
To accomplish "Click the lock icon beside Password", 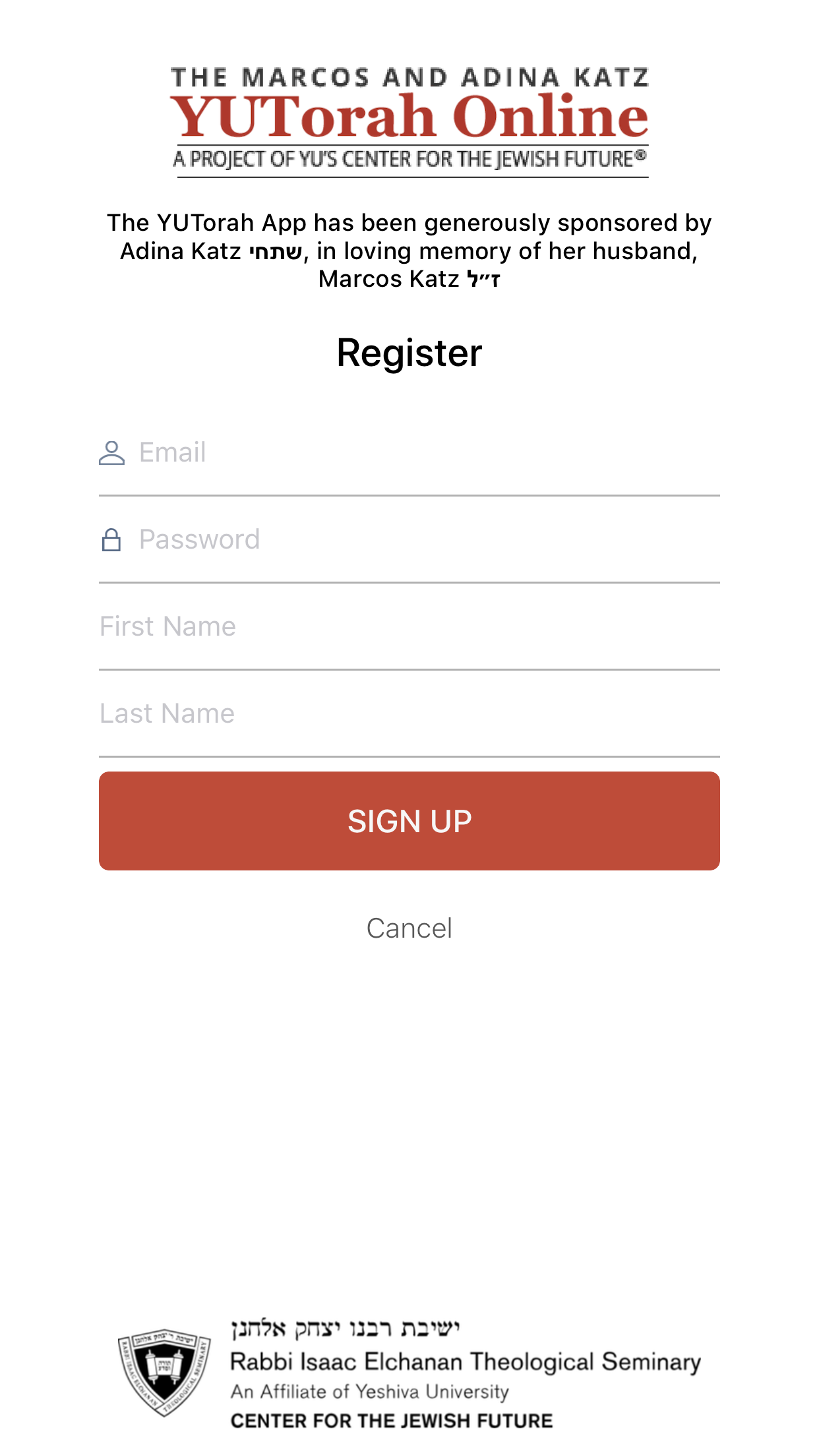I will click(x=111, y=540).
